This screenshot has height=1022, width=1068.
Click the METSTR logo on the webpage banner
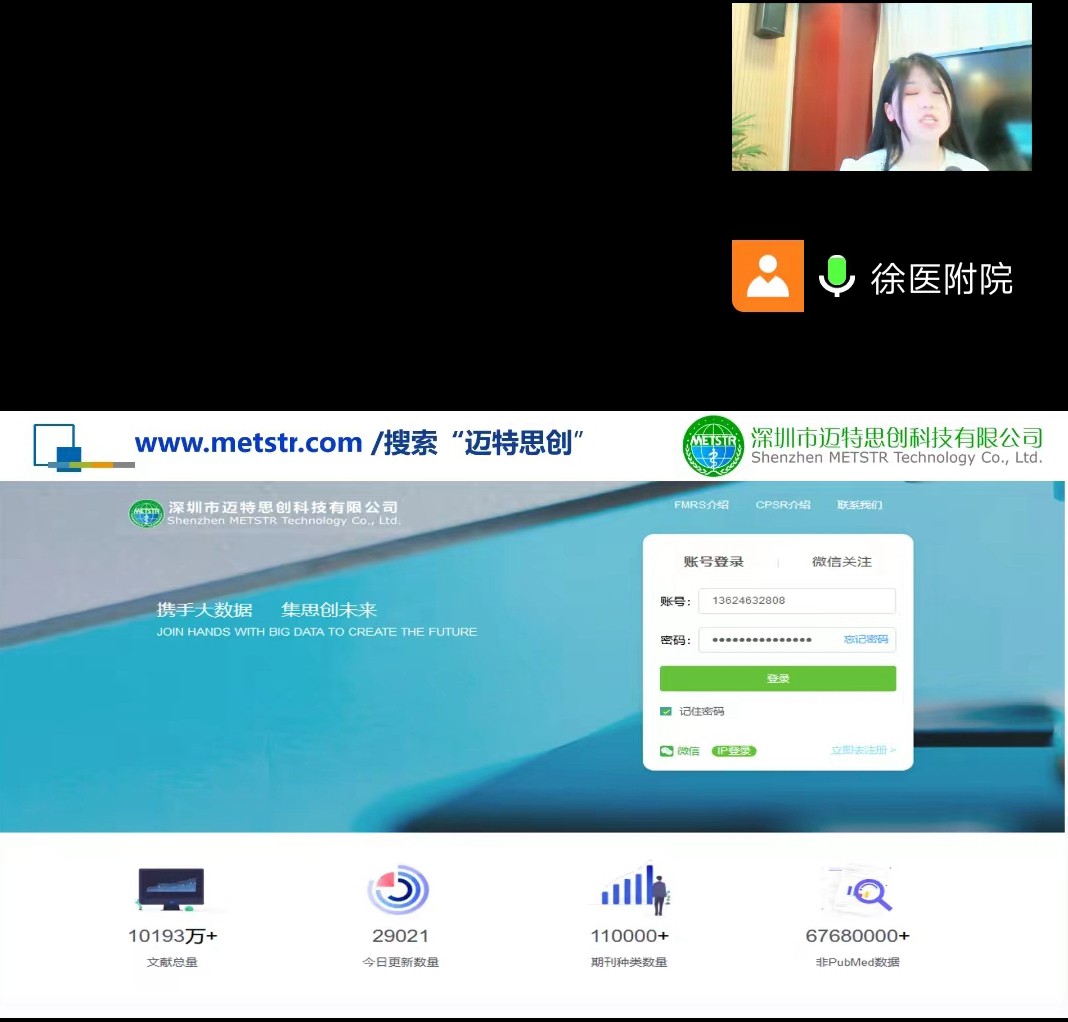[x=146, y=513]
